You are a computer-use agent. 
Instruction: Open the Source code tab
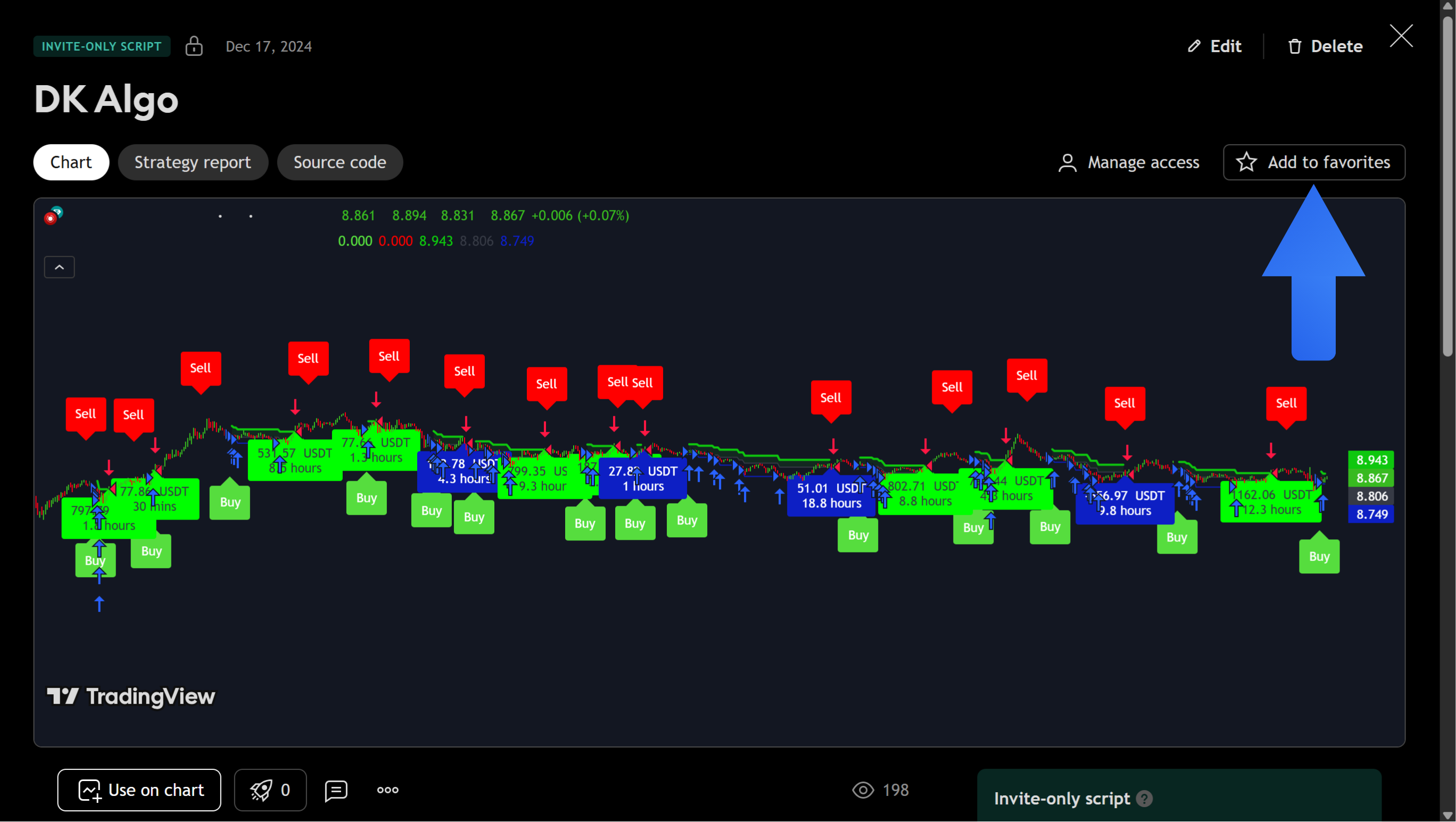pyautogui.click(x=340, y=162)
